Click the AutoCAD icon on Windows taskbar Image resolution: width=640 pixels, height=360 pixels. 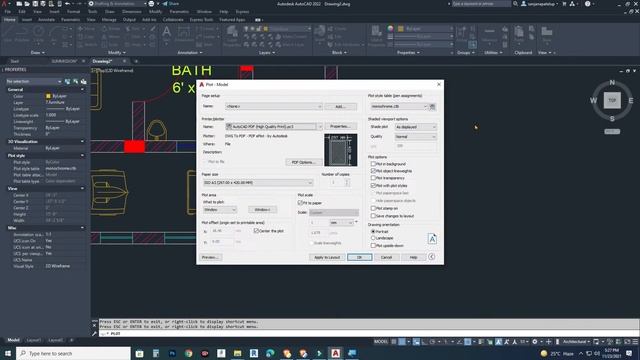[x=336, y=353]
